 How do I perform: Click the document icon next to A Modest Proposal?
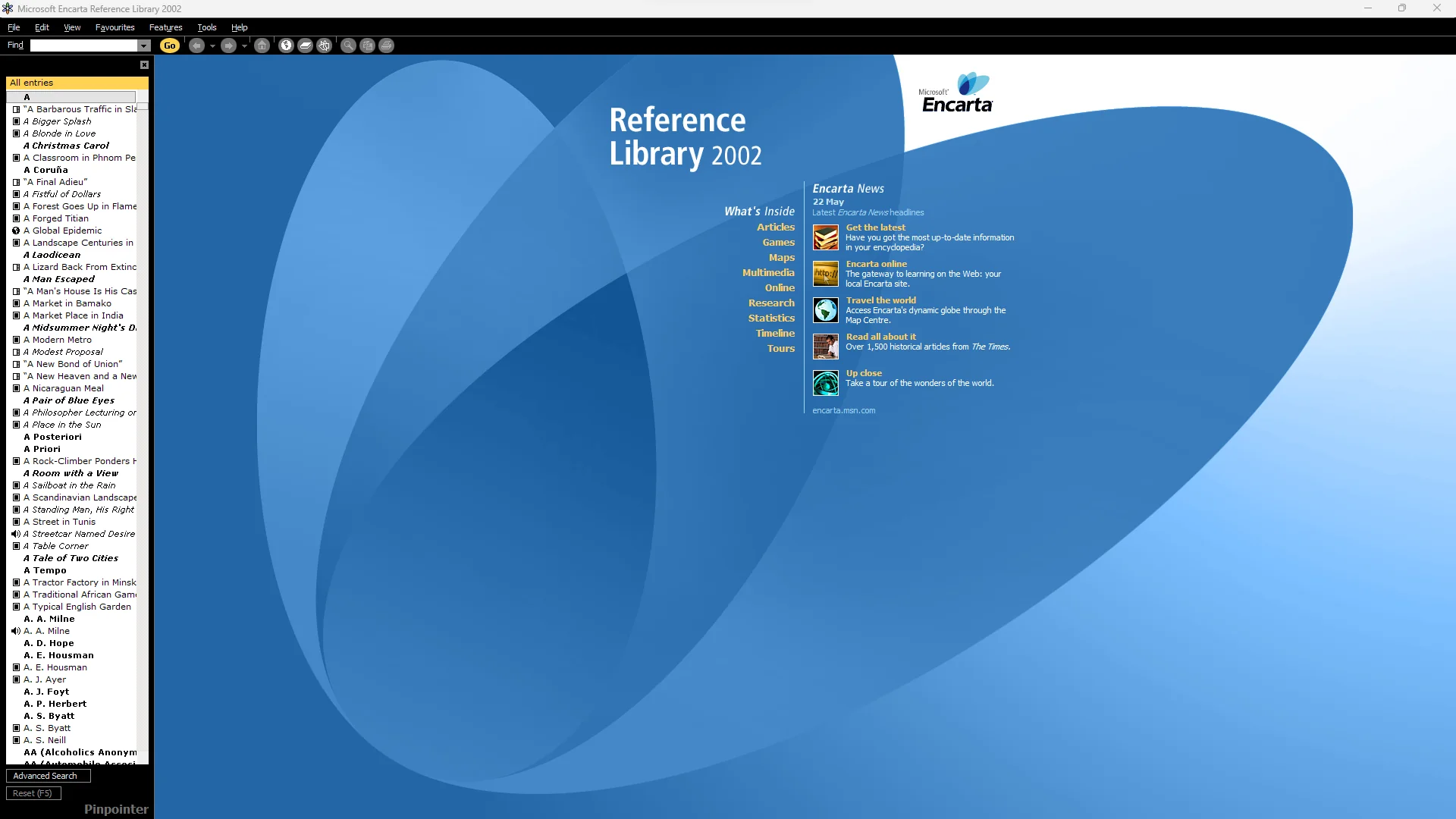(16, 352)
